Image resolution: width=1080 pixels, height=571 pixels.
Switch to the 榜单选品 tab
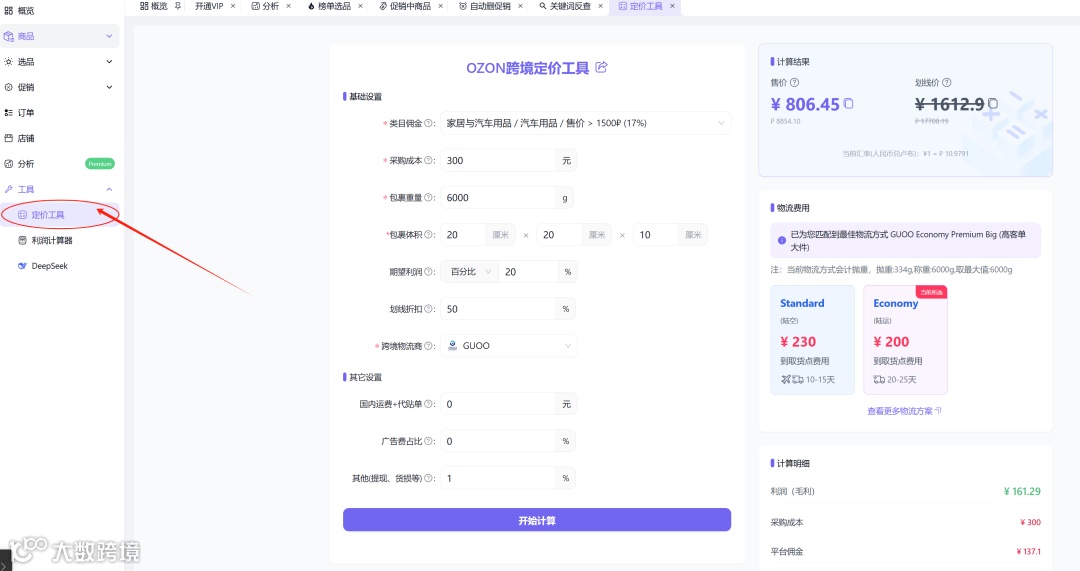click(329, 6)
